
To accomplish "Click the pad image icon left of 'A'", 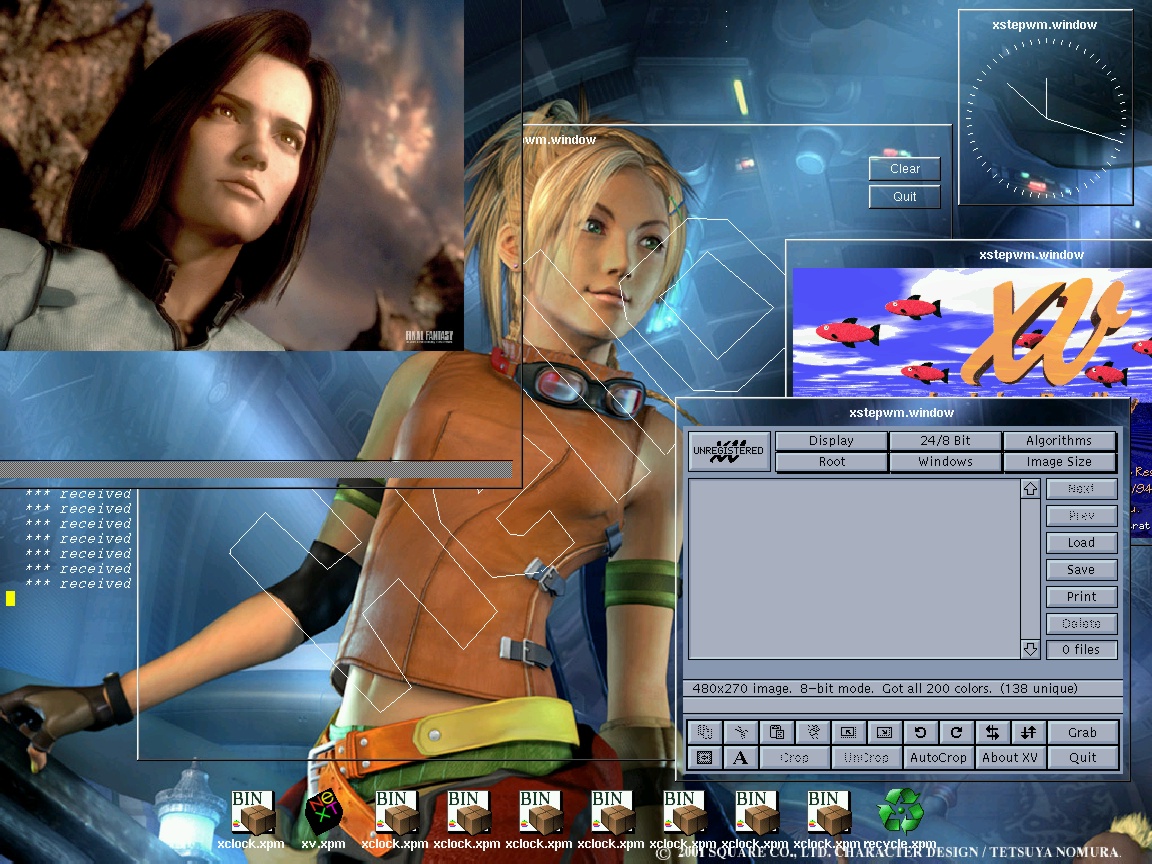I will pos(704,758).
